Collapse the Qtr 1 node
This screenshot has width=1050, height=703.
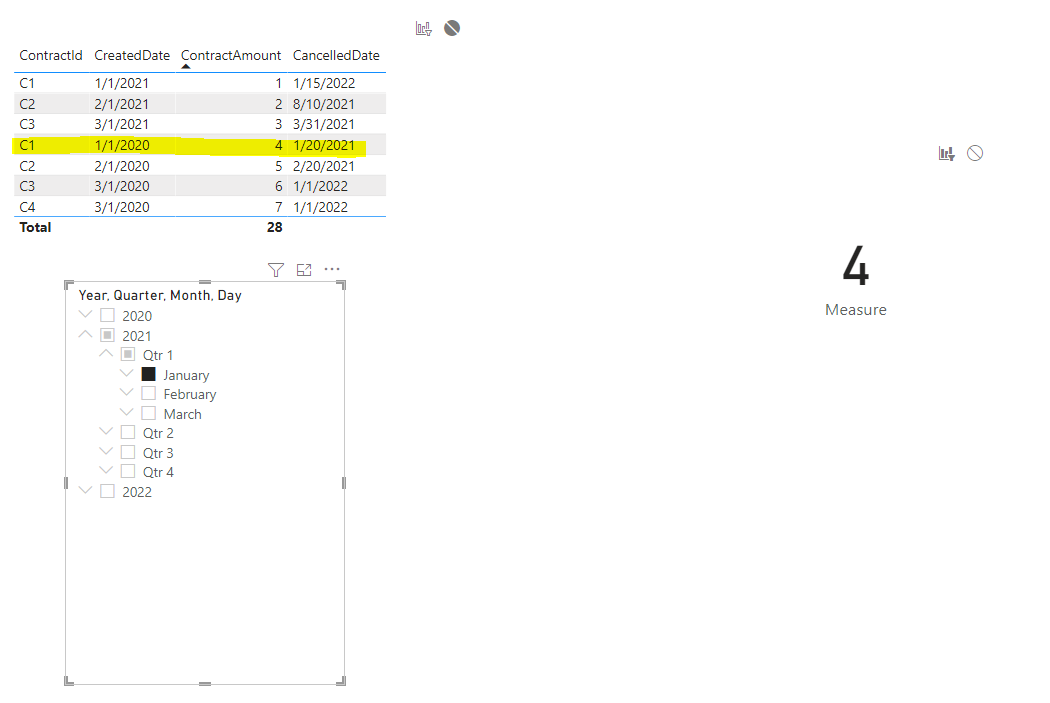[106, 353]
